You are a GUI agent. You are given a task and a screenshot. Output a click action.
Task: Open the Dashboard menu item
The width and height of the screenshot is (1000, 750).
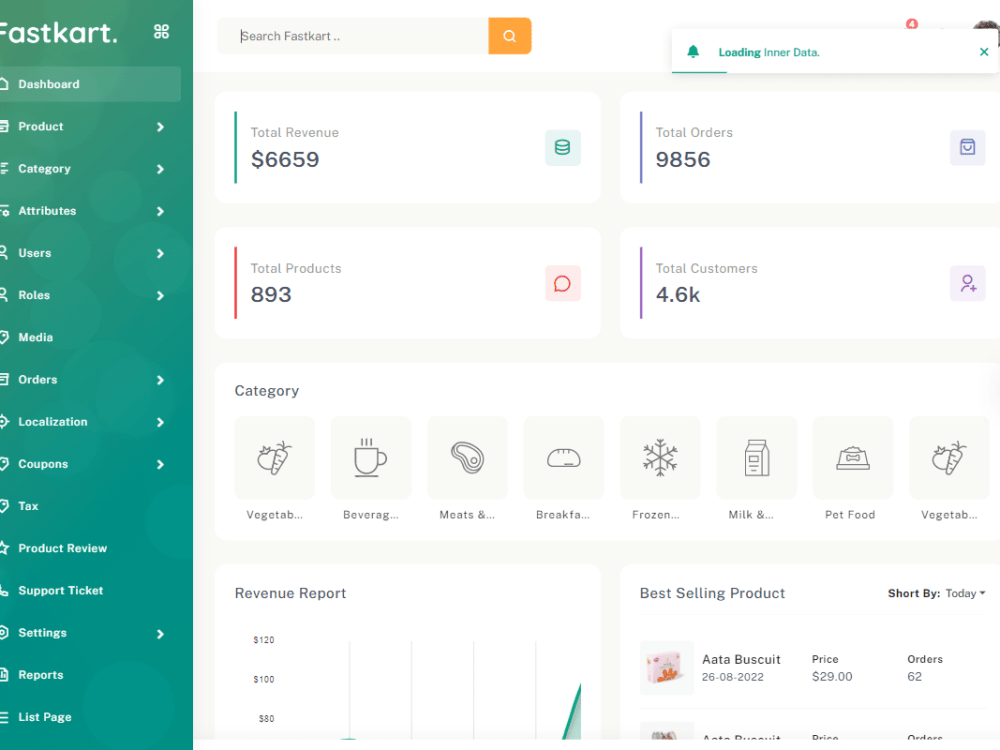click(89, 84)
